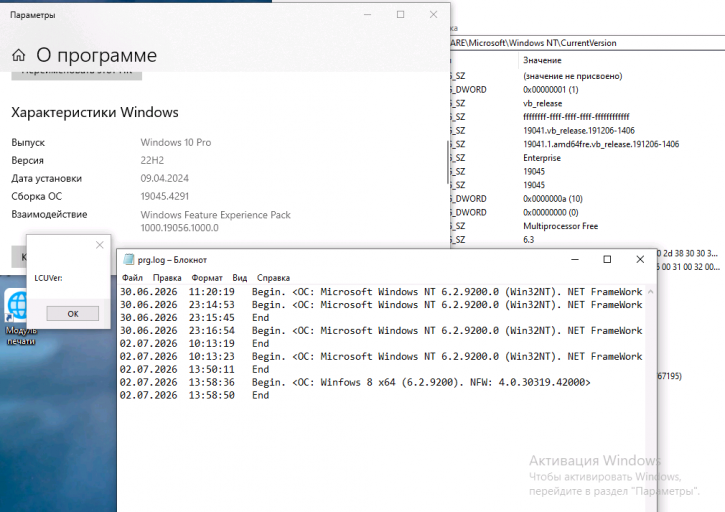The height and width of the screenshot is (512, 725).
Task: Click the Settings window vertical scrollbar thumb
Action: (448, 162)
